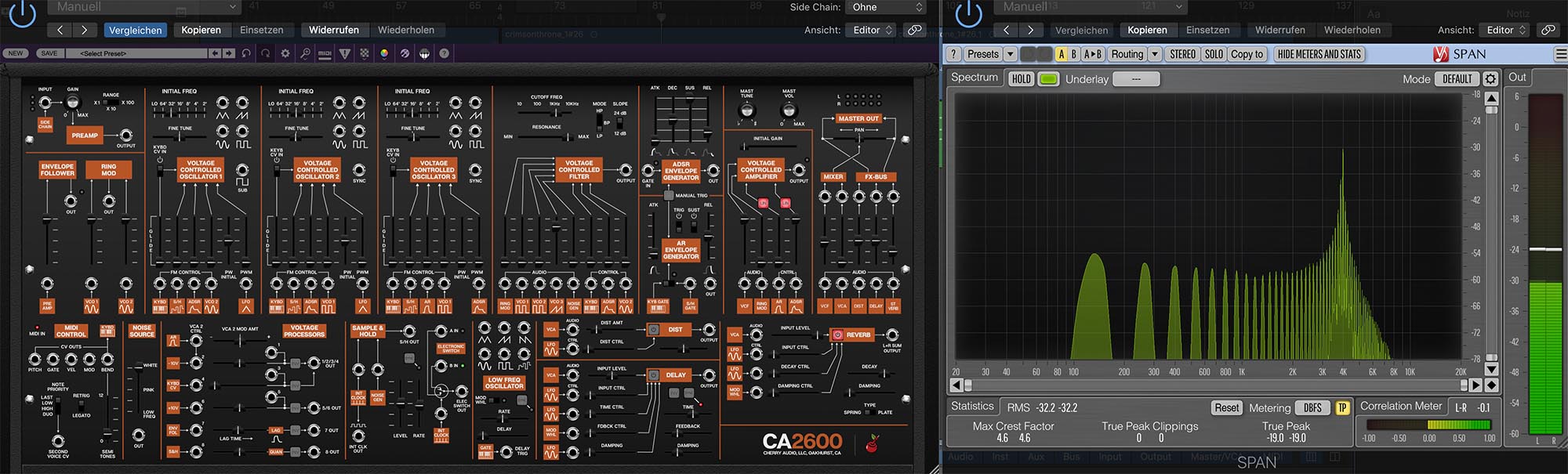Go to previous setting in CA2600 window
This screenshot has height=474, width=1568.
60,30
